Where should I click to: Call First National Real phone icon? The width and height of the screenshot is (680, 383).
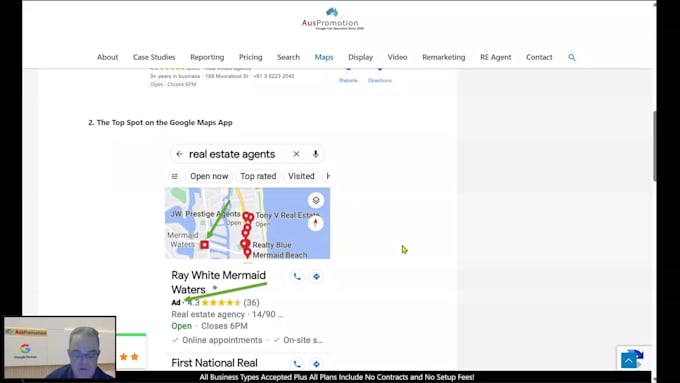coord(297,364)
